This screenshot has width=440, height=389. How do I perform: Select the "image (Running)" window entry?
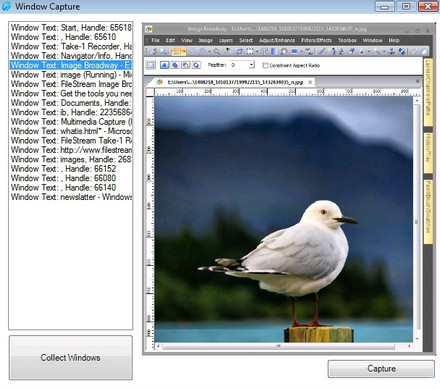71,75
